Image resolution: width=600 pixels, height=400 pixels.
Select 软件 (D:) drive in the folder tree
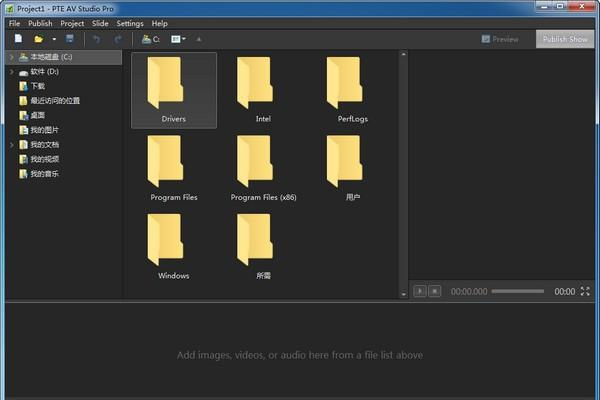click(x=39, y=72)
